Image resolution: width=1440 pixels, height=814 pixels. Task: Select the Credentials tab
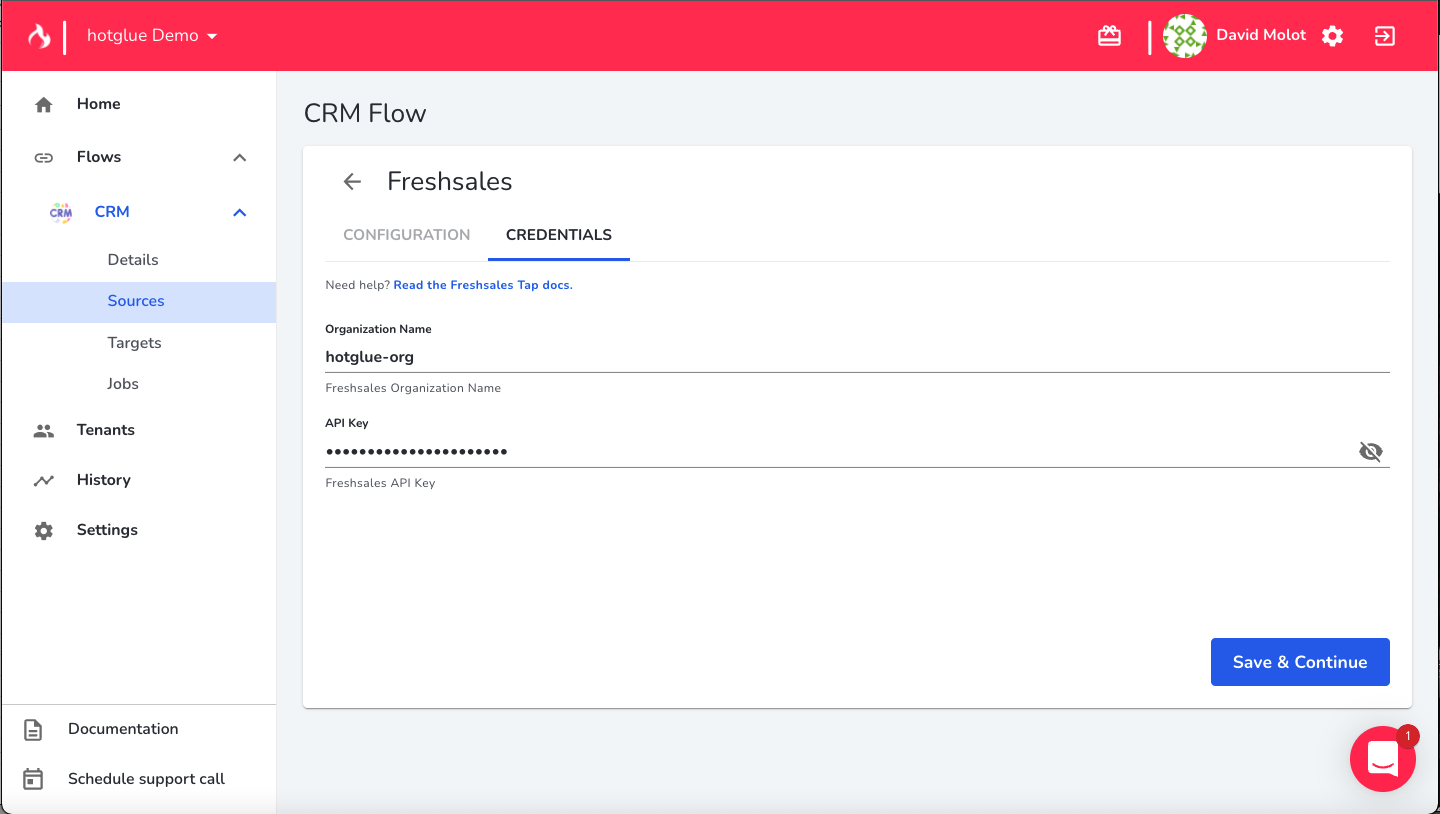pos(559,235)
